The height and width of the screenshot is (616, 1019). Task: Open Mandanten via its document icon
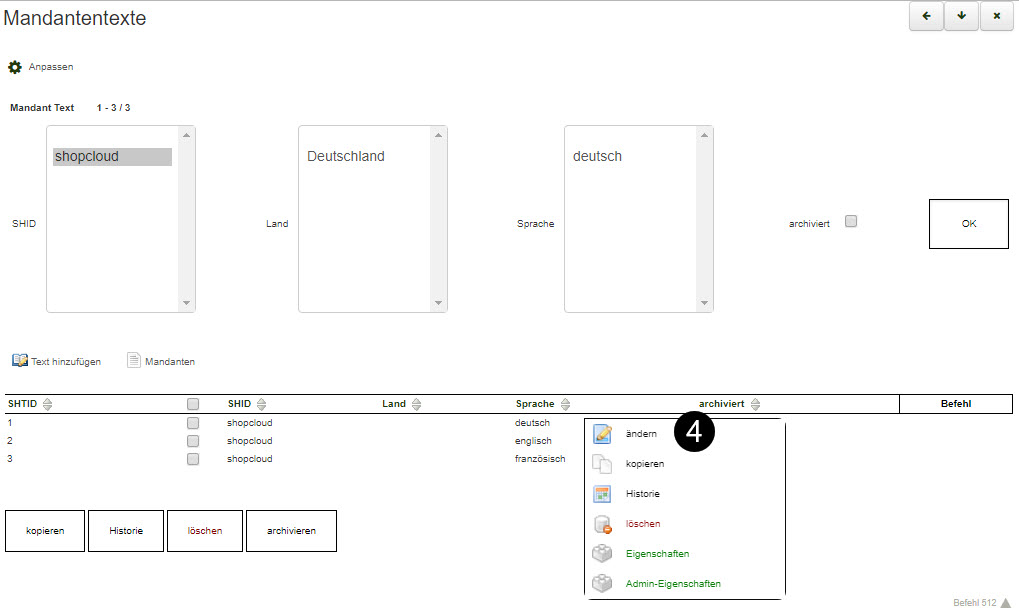134,361
